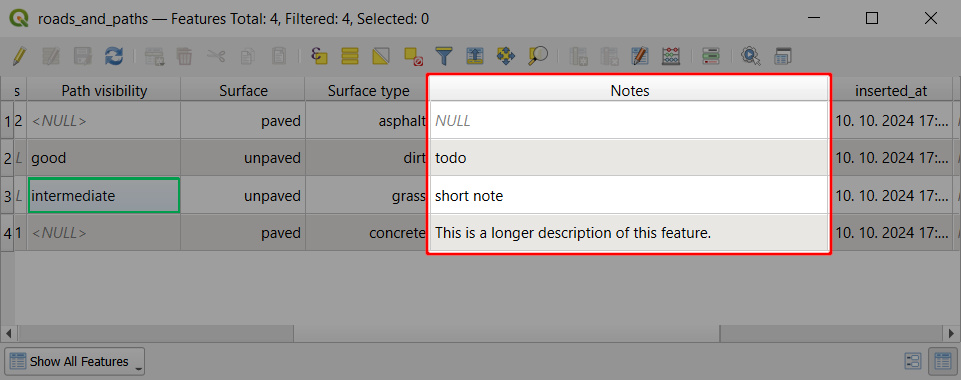Click the Copy selected rows icon

pyautogui.click(x=247, y=56)
